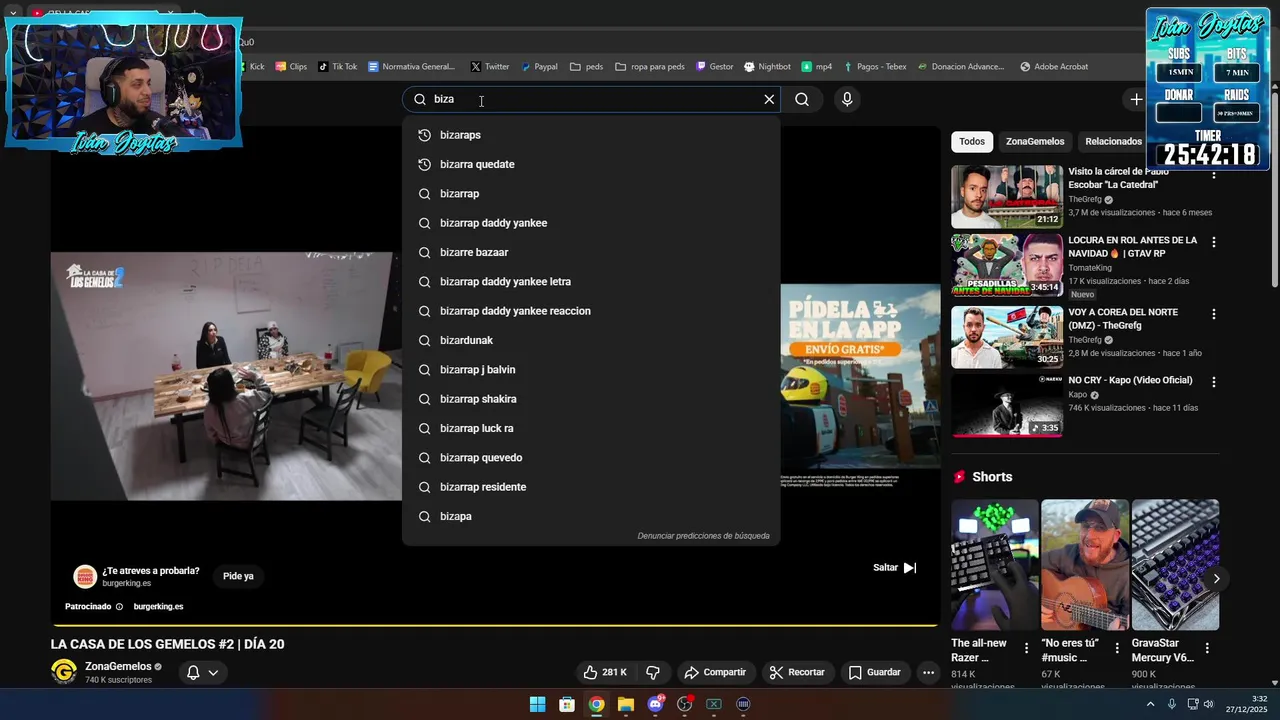This screenshot has height=720, width=1280.
Task: Pick 'bizapa' suggestion
Action: pos(591,516)
